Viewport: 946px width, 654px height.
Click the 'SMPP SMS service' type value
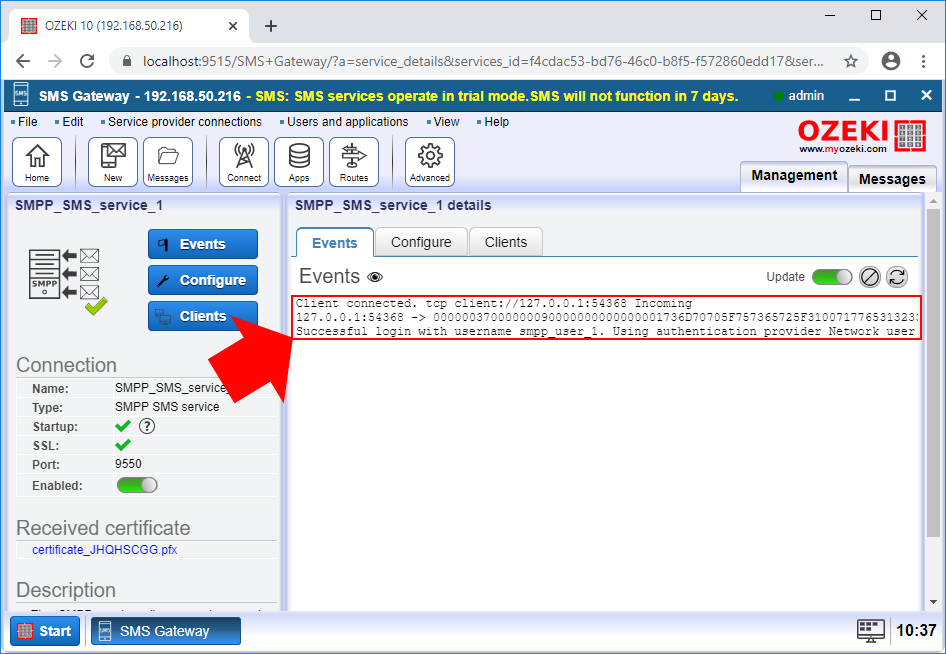pos(167,407)
